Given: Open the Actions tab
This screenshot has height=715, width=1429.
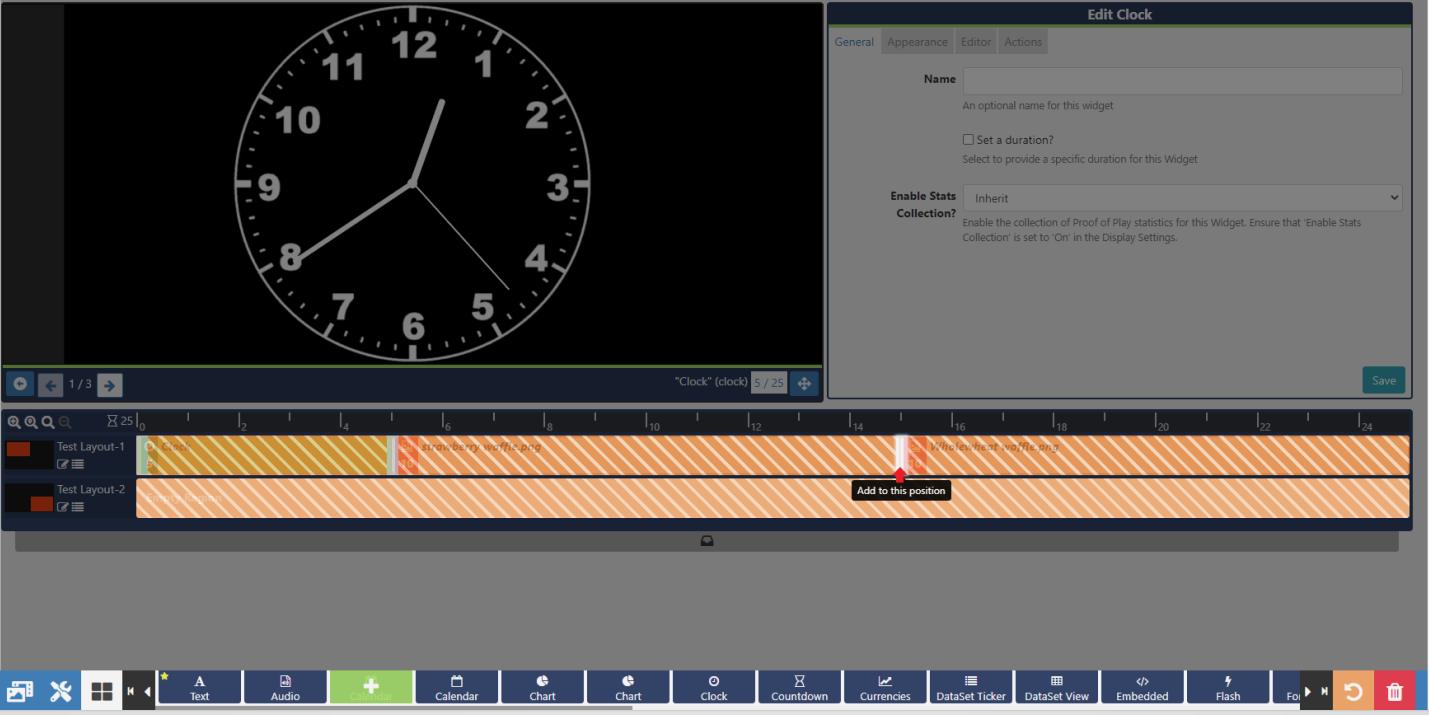Looking at the screenshot, I should [1023, 42].
